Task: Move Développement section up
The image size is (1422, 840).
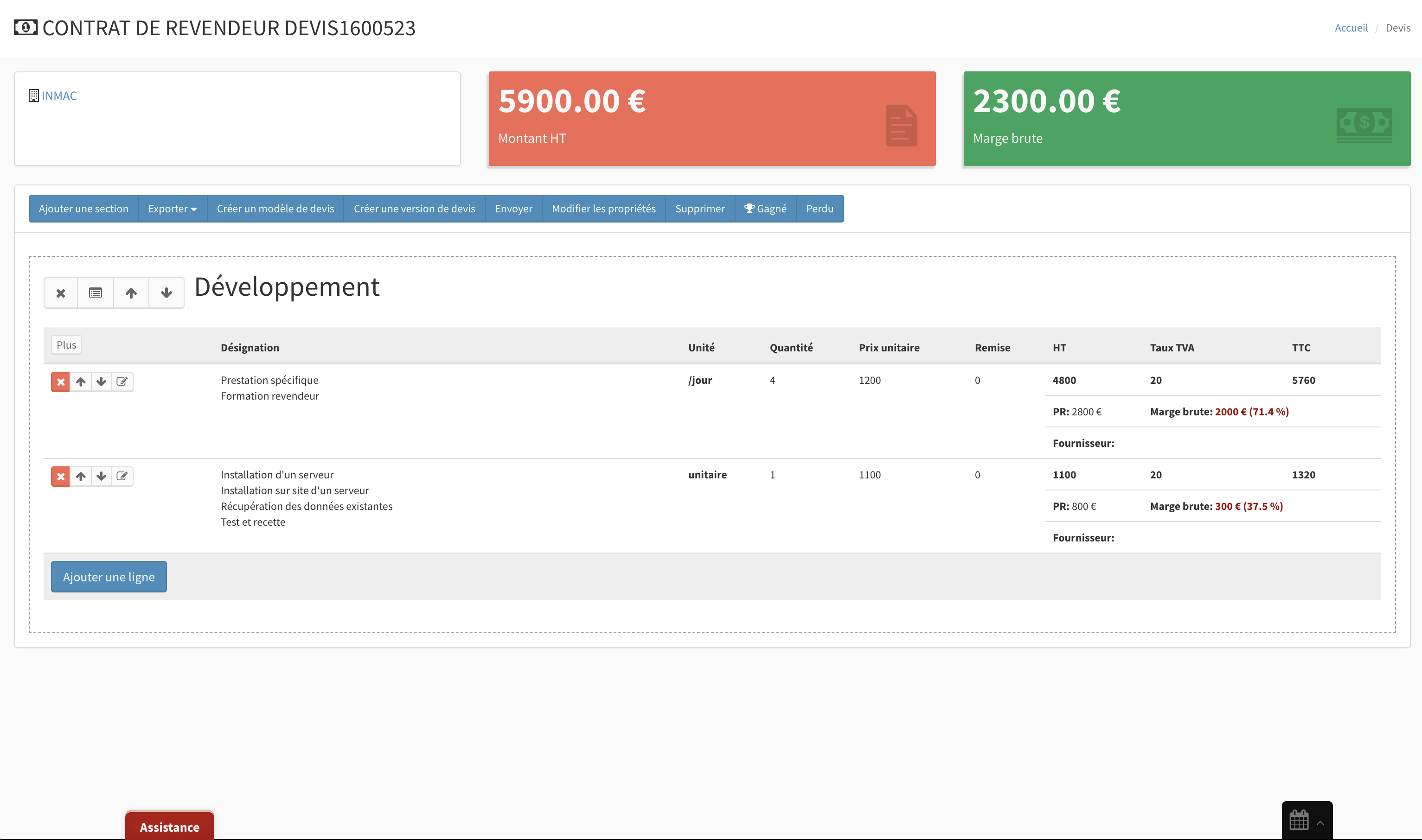Action: (131, 293)
